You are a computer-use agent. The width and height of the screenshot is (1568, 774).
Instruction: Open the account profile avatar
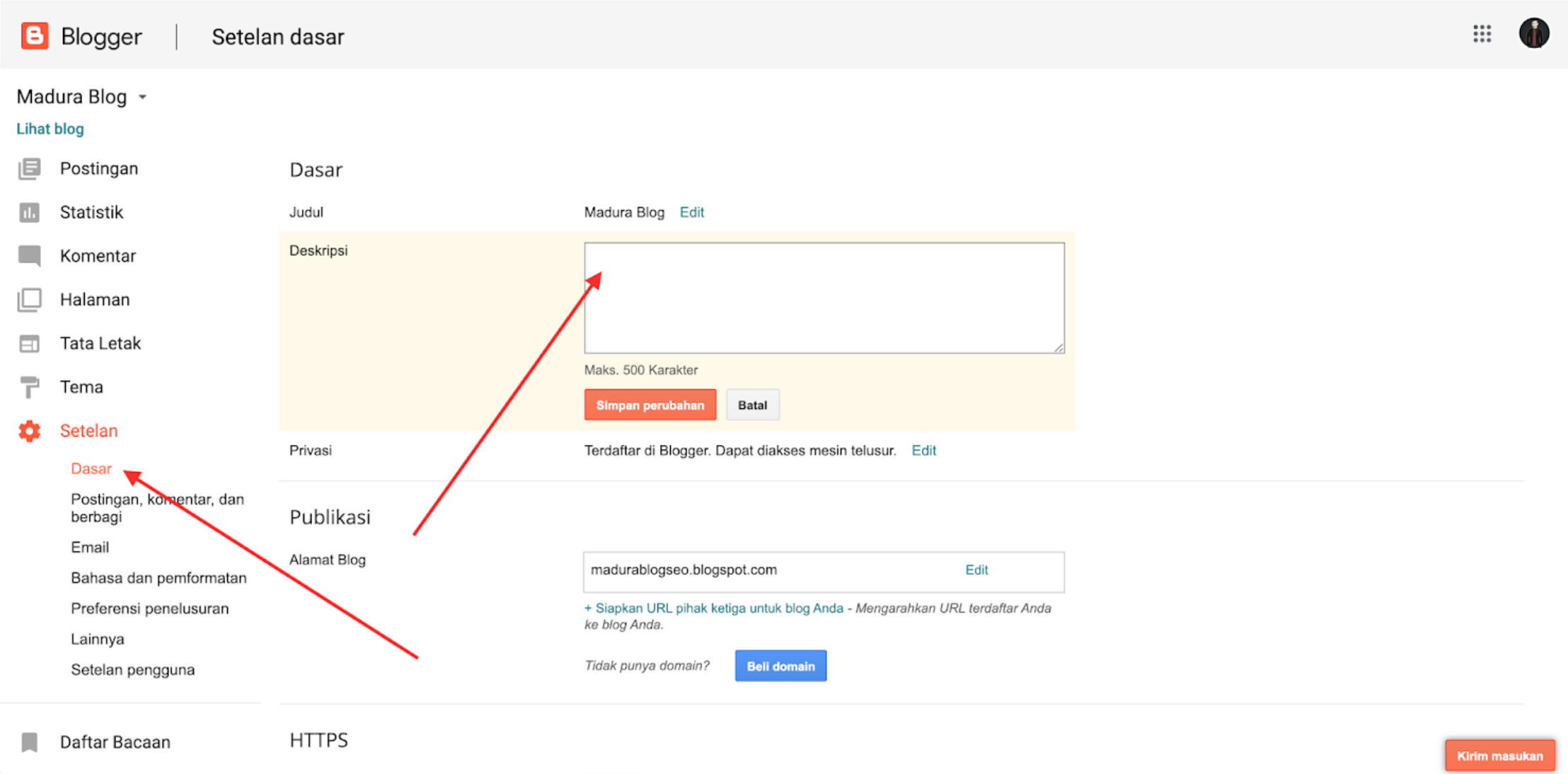(1533, 33)
